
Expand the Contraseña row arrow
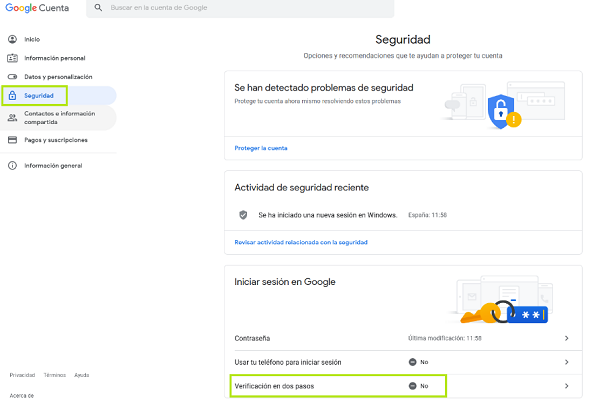pos(566,339)
